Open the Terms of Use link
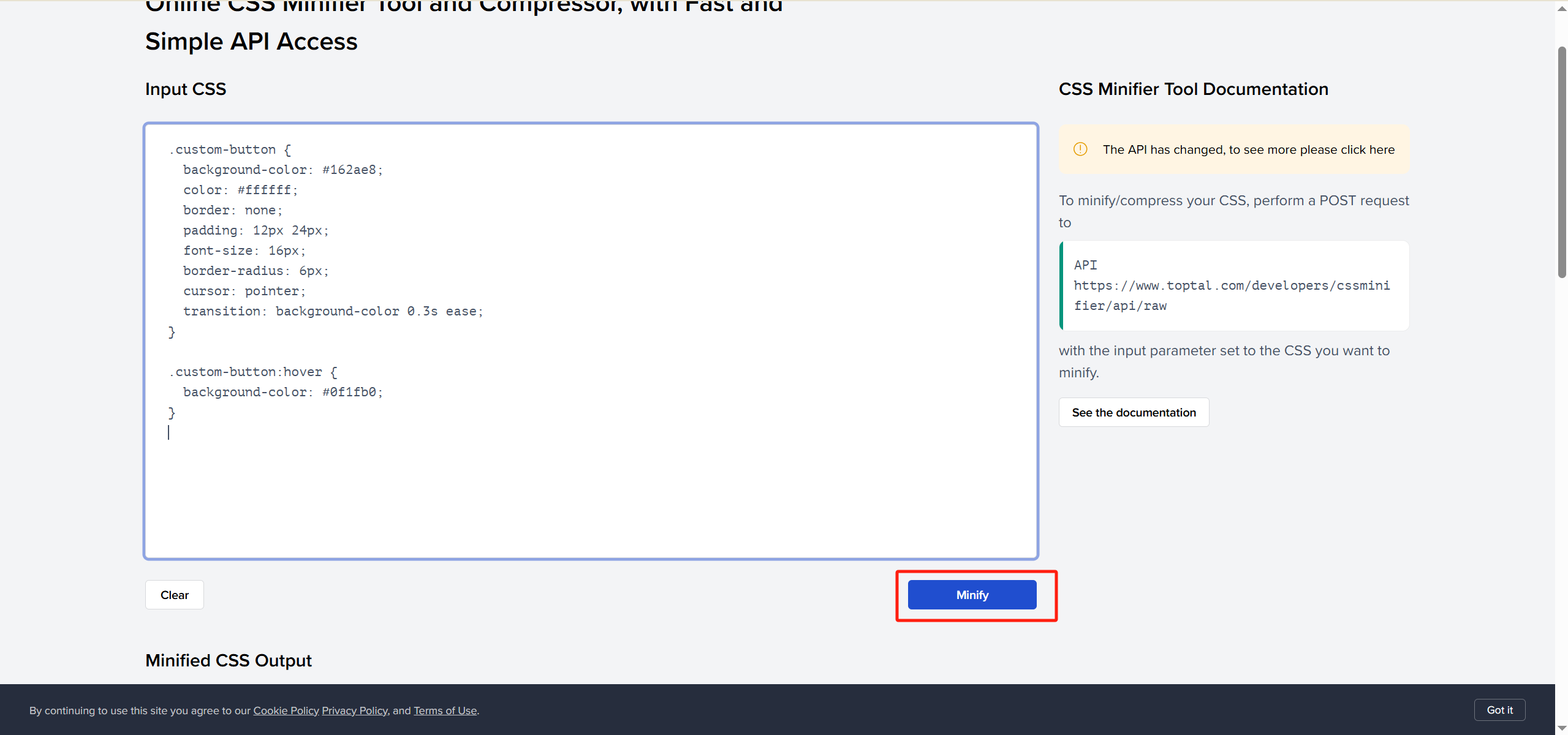Image resolution: width=1568 pixels, height=735 pixels. [x=445, y=710]
